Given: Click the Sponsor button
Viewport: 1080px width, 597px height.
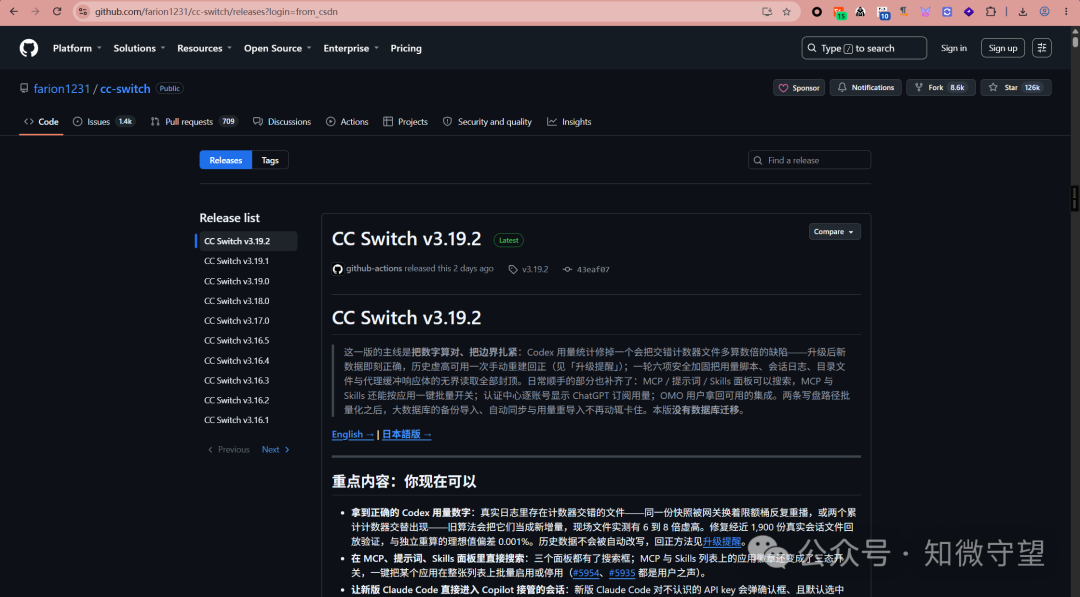Looking at the screenshot, I should [x=799, y=87].
